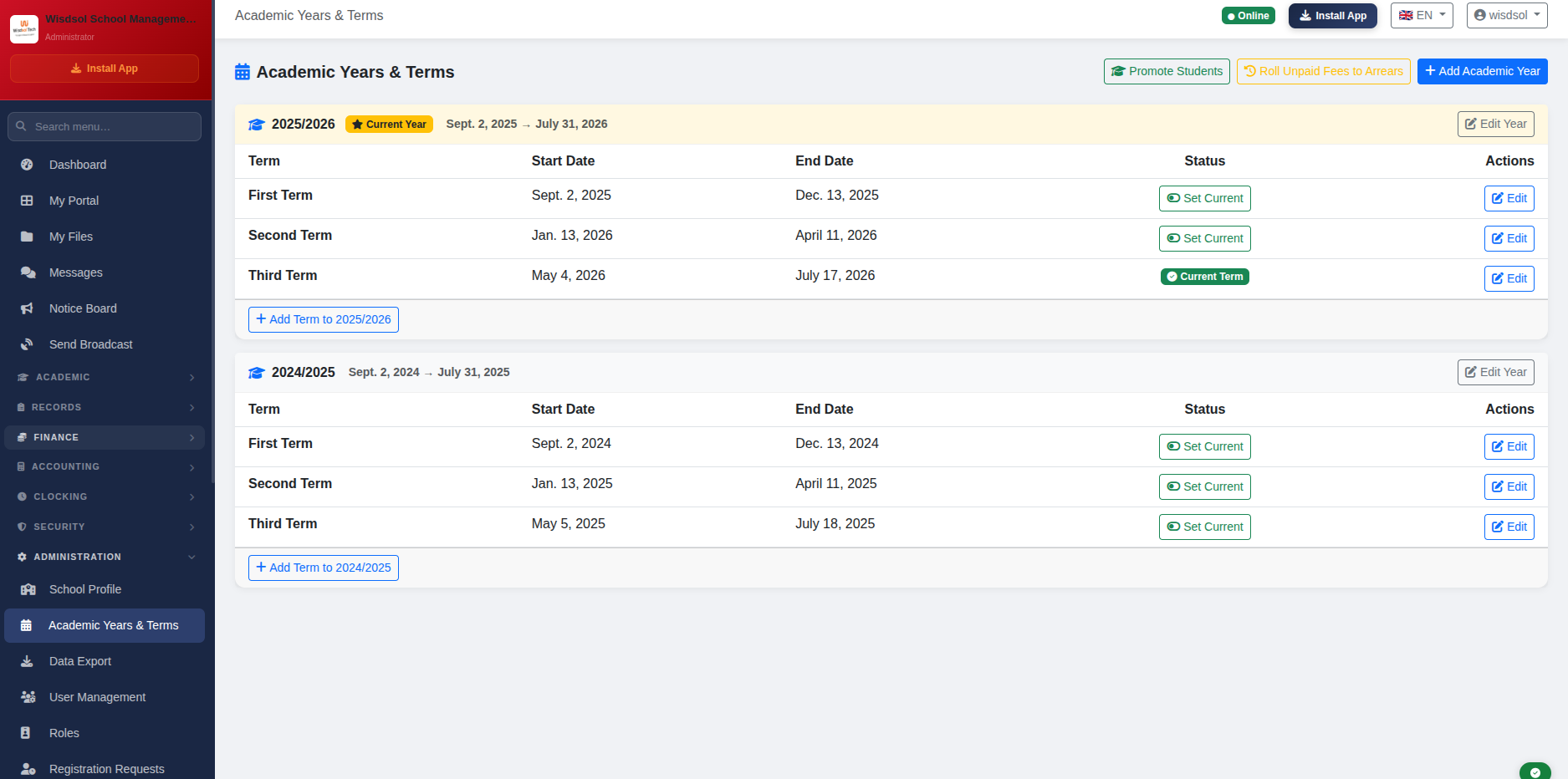Click the Registration Requests user icon
Screen dimensions: 1568x779
(28, 769)
